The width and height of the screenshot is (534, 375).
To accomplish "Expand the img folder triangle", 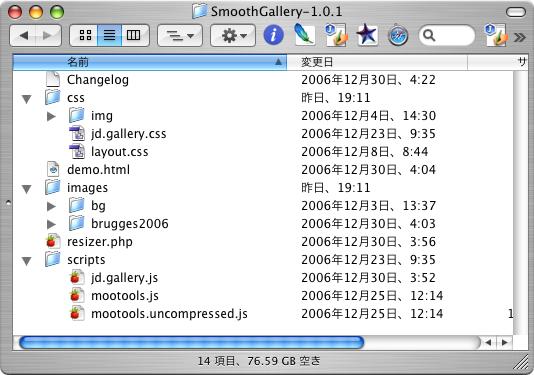I will click(51, 116).
